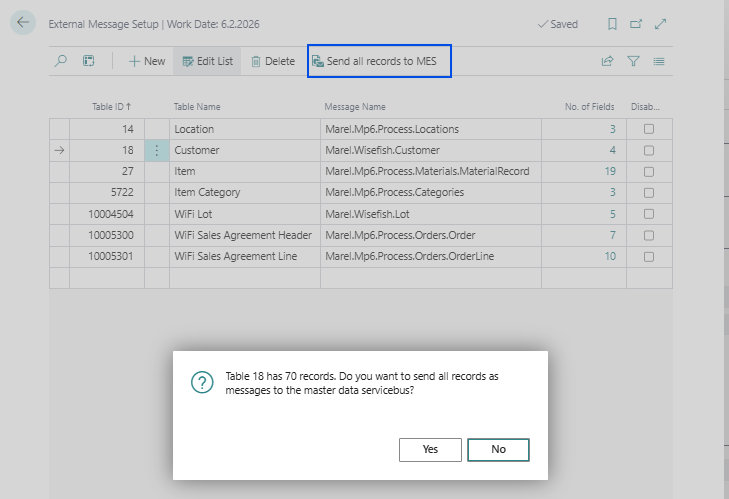Click the bookmark icon in header
The width and height of the screenshot is (729, 499).
coord(612,24)
